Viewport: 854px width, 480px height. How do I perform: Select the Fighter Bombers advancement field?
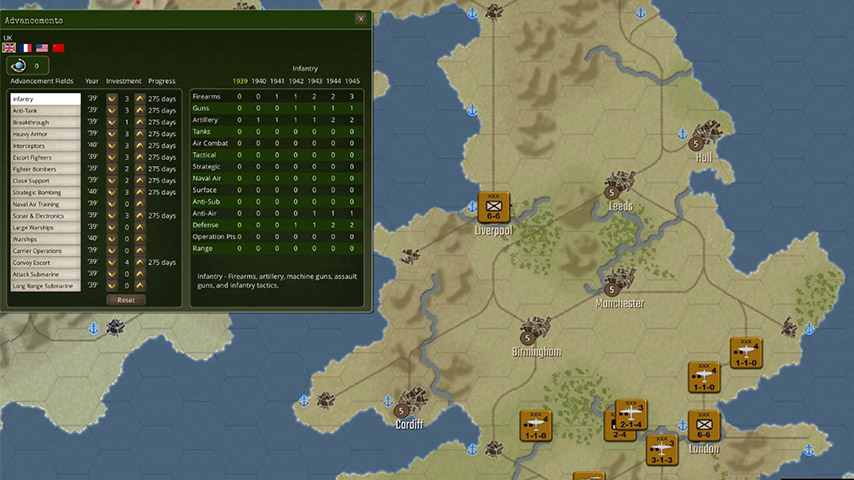click(45, 169)
